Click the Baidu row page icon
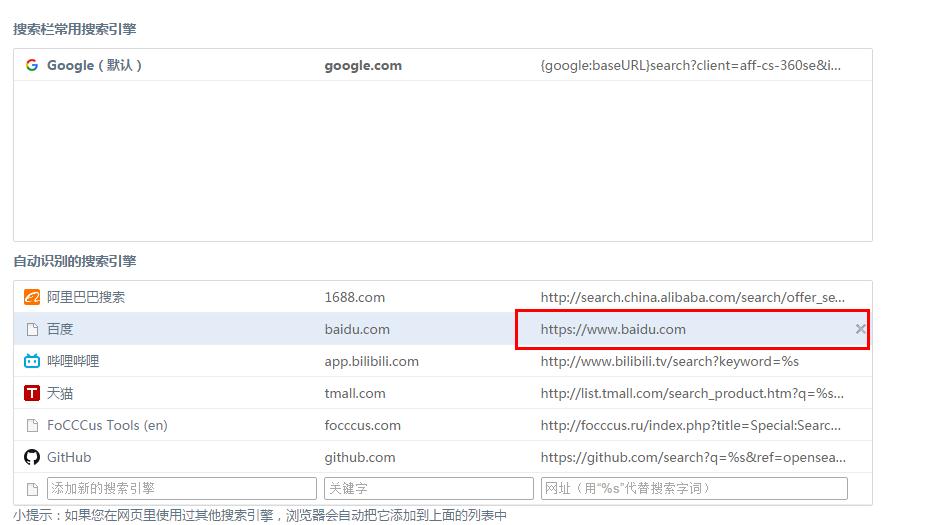The height and width of the screenshot is (525, 943). pyautogui.click(x=32, y=330)
